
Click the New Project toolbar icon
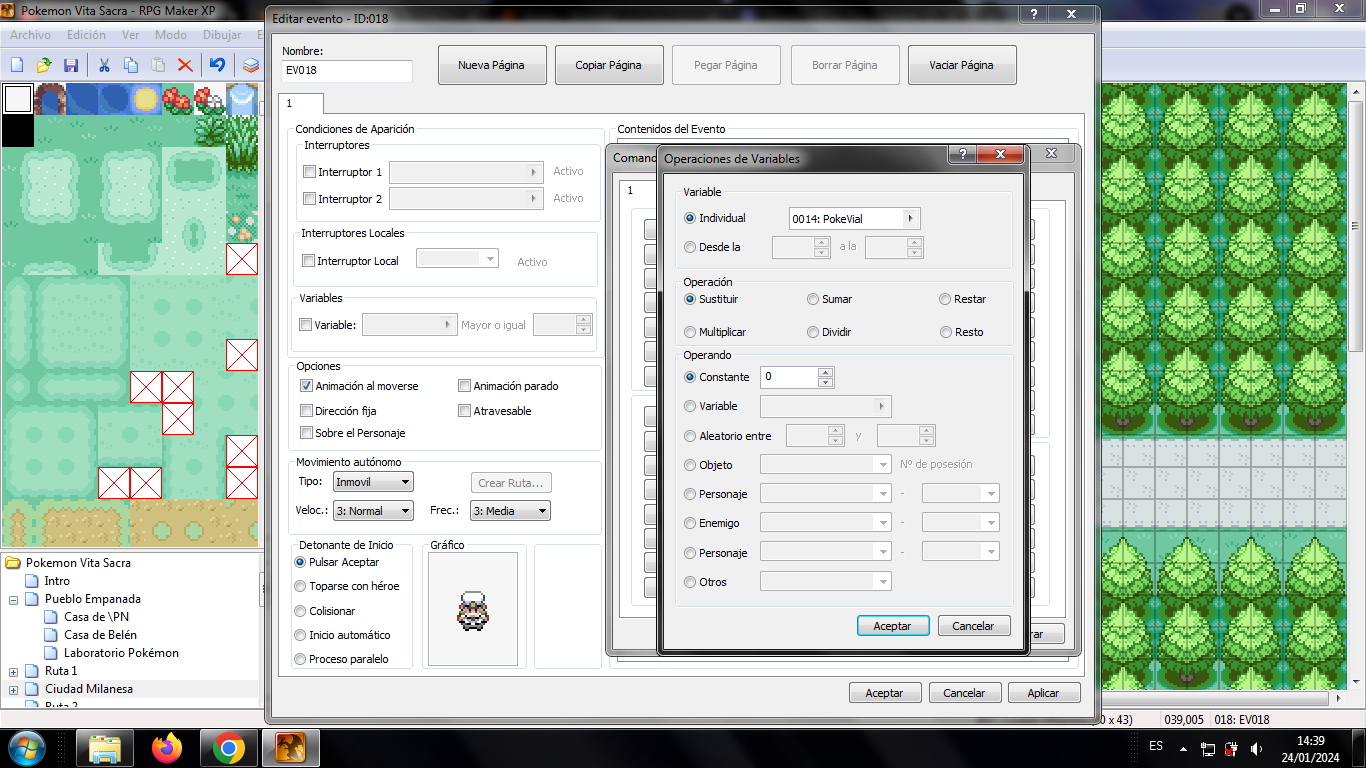[x=17, y=65]
